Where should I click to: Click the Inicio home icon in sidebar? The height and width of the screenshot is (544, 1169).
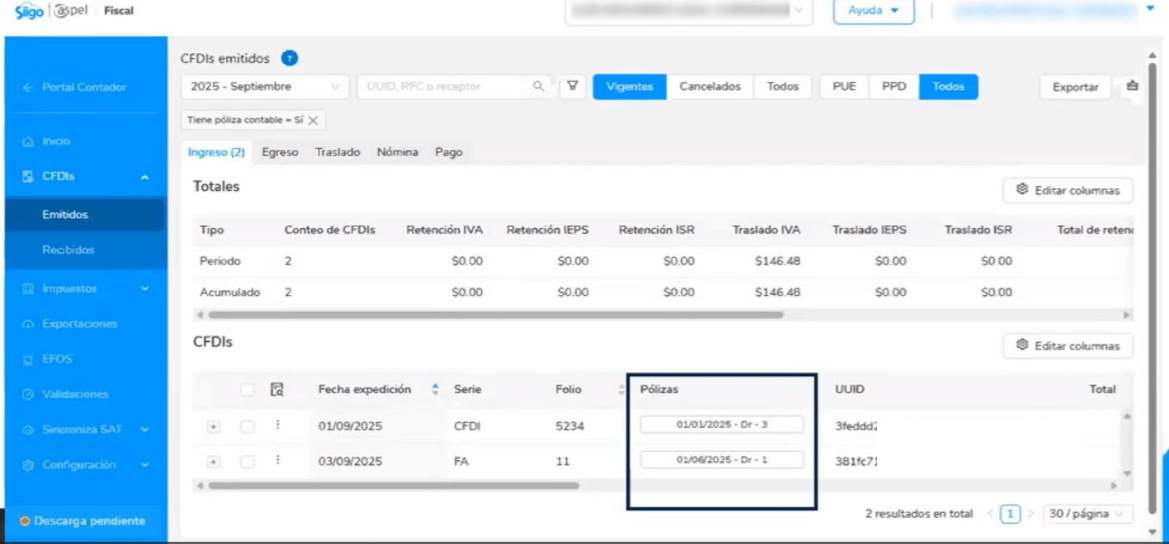coord(28,141)
